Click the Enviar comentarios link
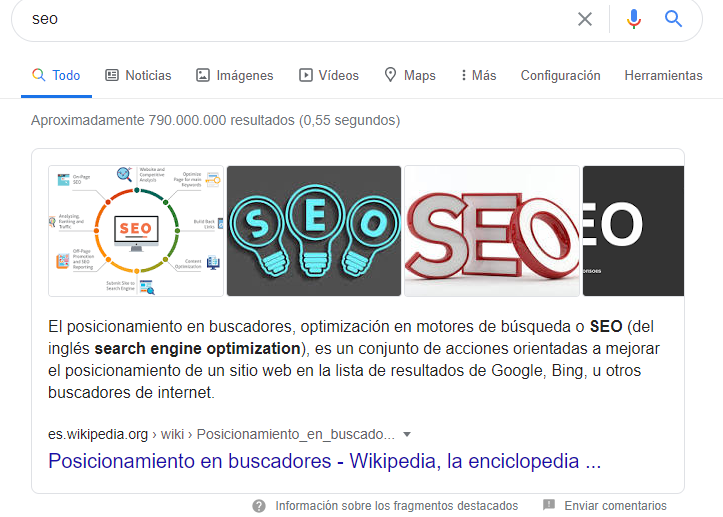 click(615, 506)
